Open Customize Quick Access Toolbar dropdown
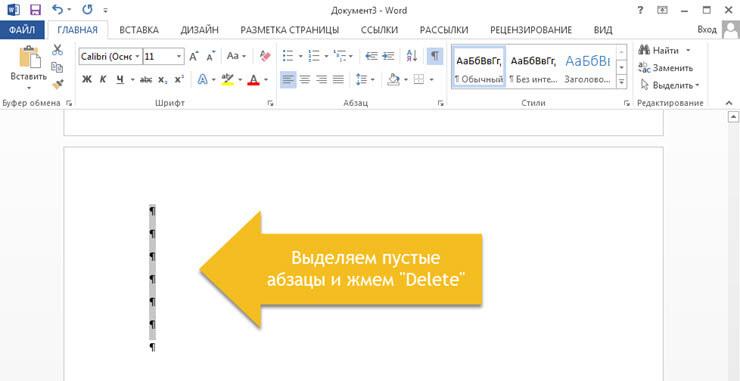This screenshot has height=381, width=740. 106,10
